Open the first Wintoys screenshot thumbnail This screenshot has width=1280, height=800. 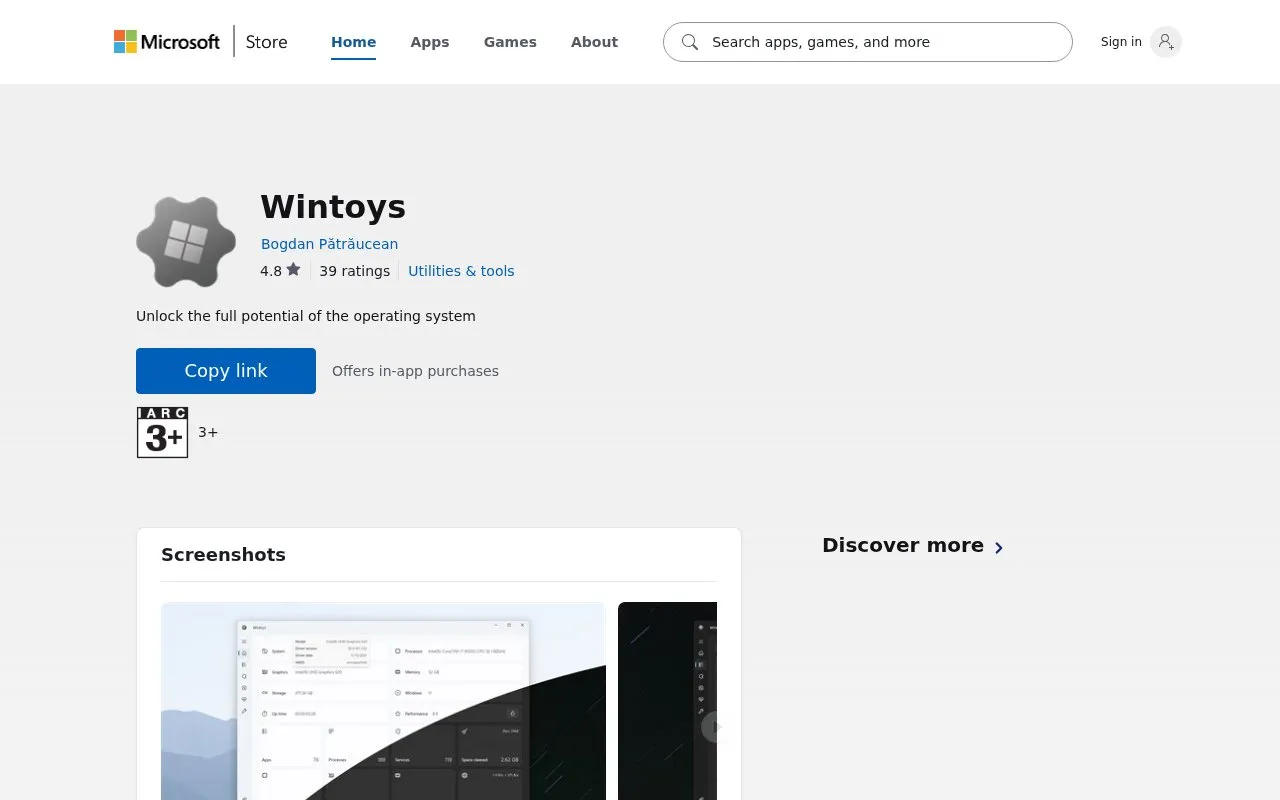click(x=383, y=701)
